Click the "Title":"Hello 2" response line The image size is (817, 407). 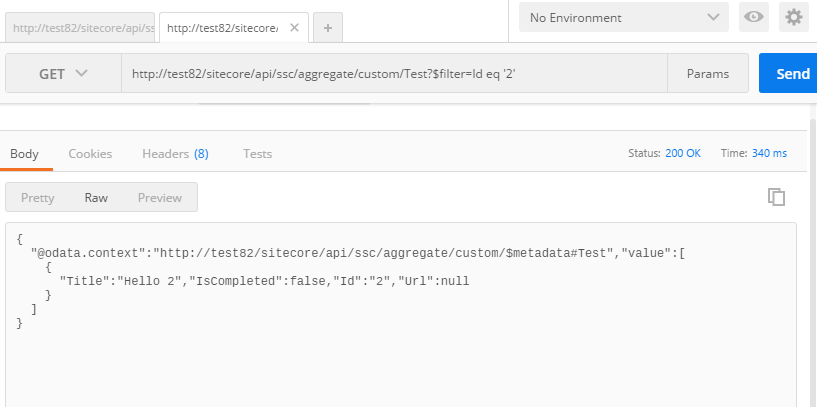pyautogui.click(x=265, y=281)
